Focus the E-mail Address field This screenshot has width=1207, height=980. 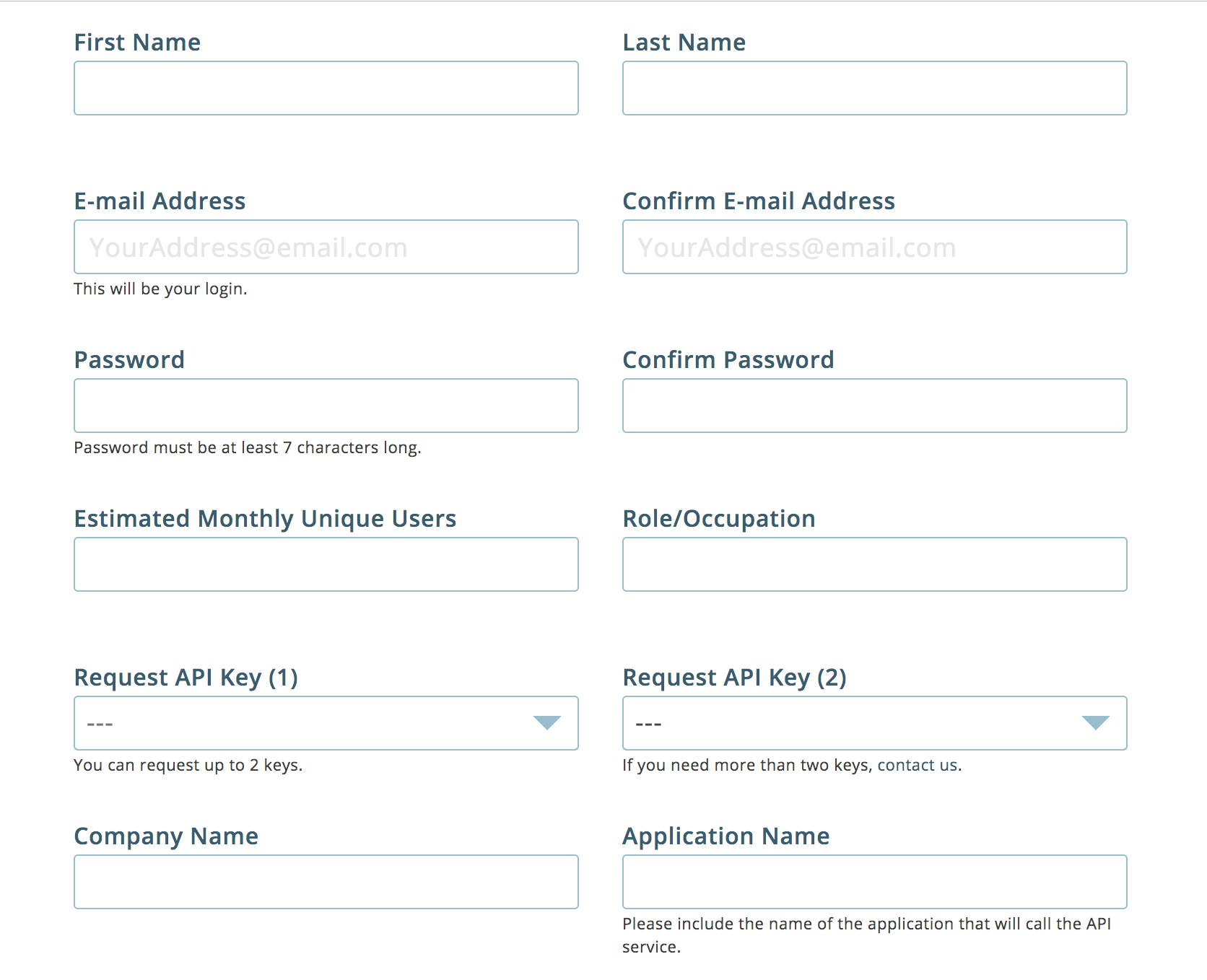point(326,247)
